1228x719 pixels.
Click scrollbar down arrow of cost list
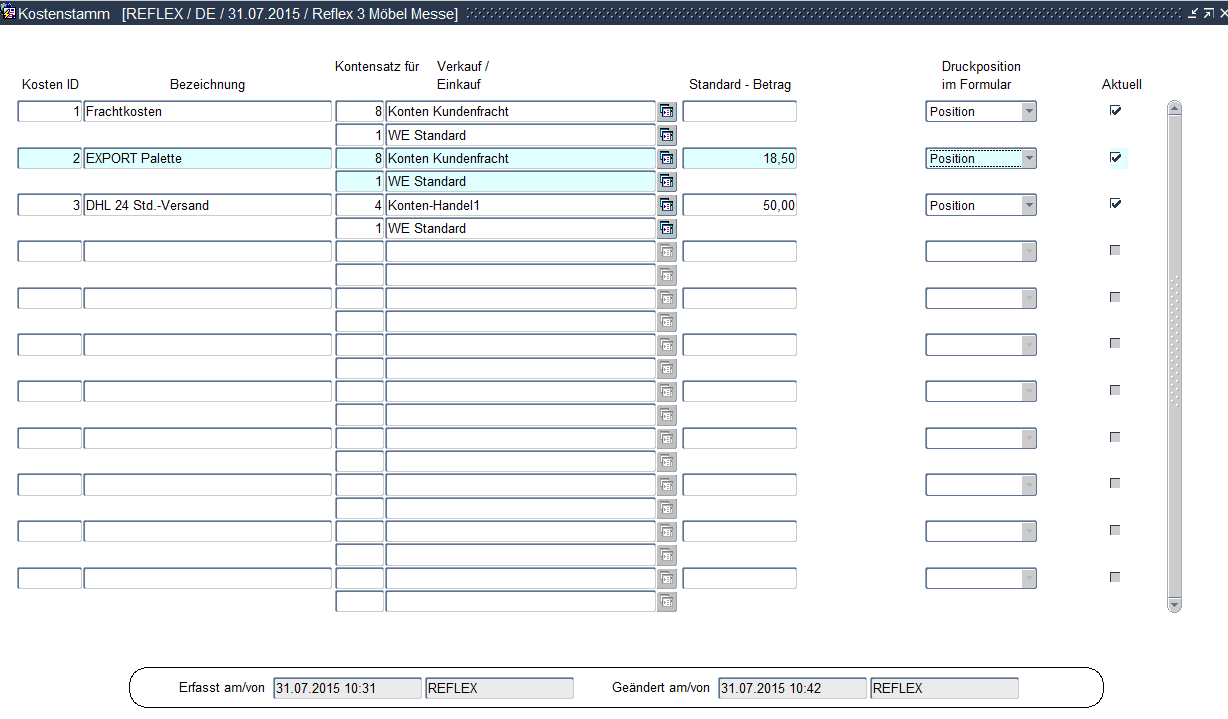coord(1174,604)
